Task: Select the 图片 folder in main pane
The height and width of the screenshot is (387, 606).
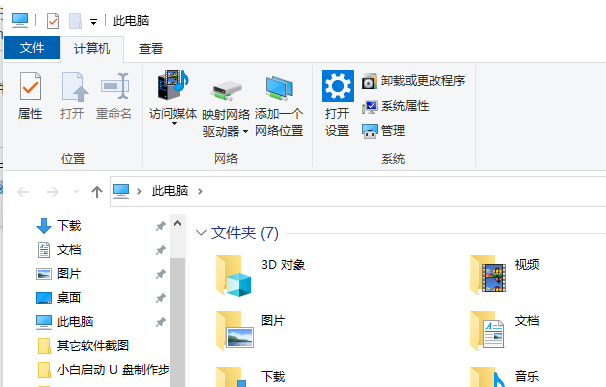Action: [250, 331]
